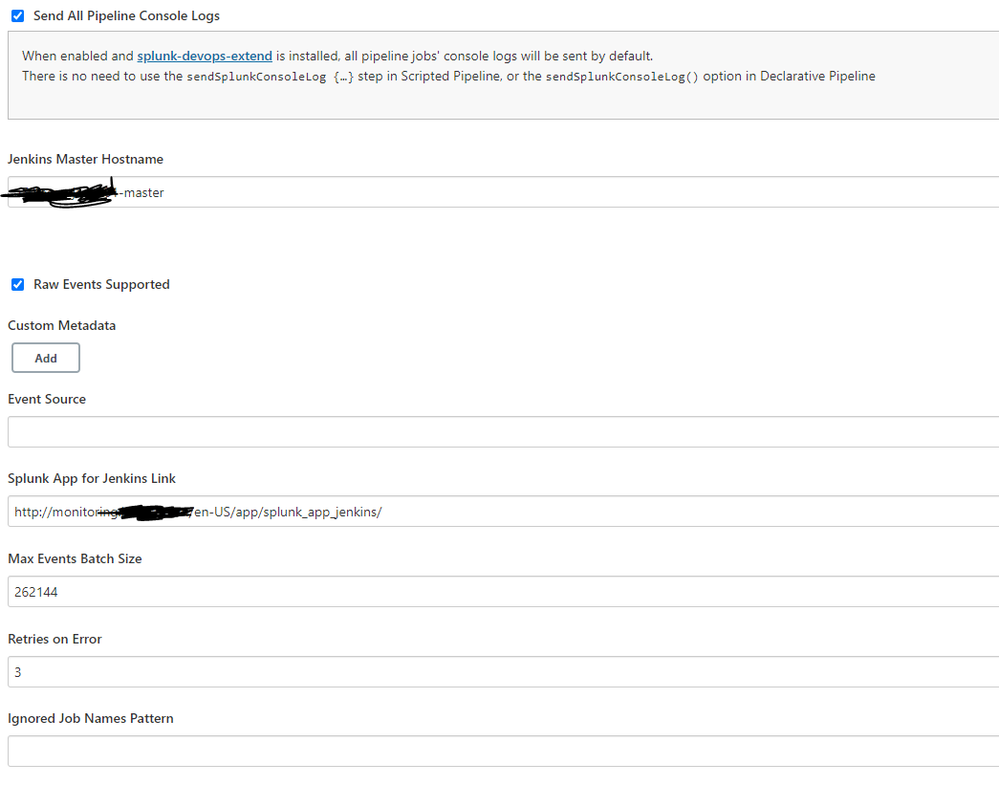Click the 'Ignored Job Names Pattern' label

point(91,718)
